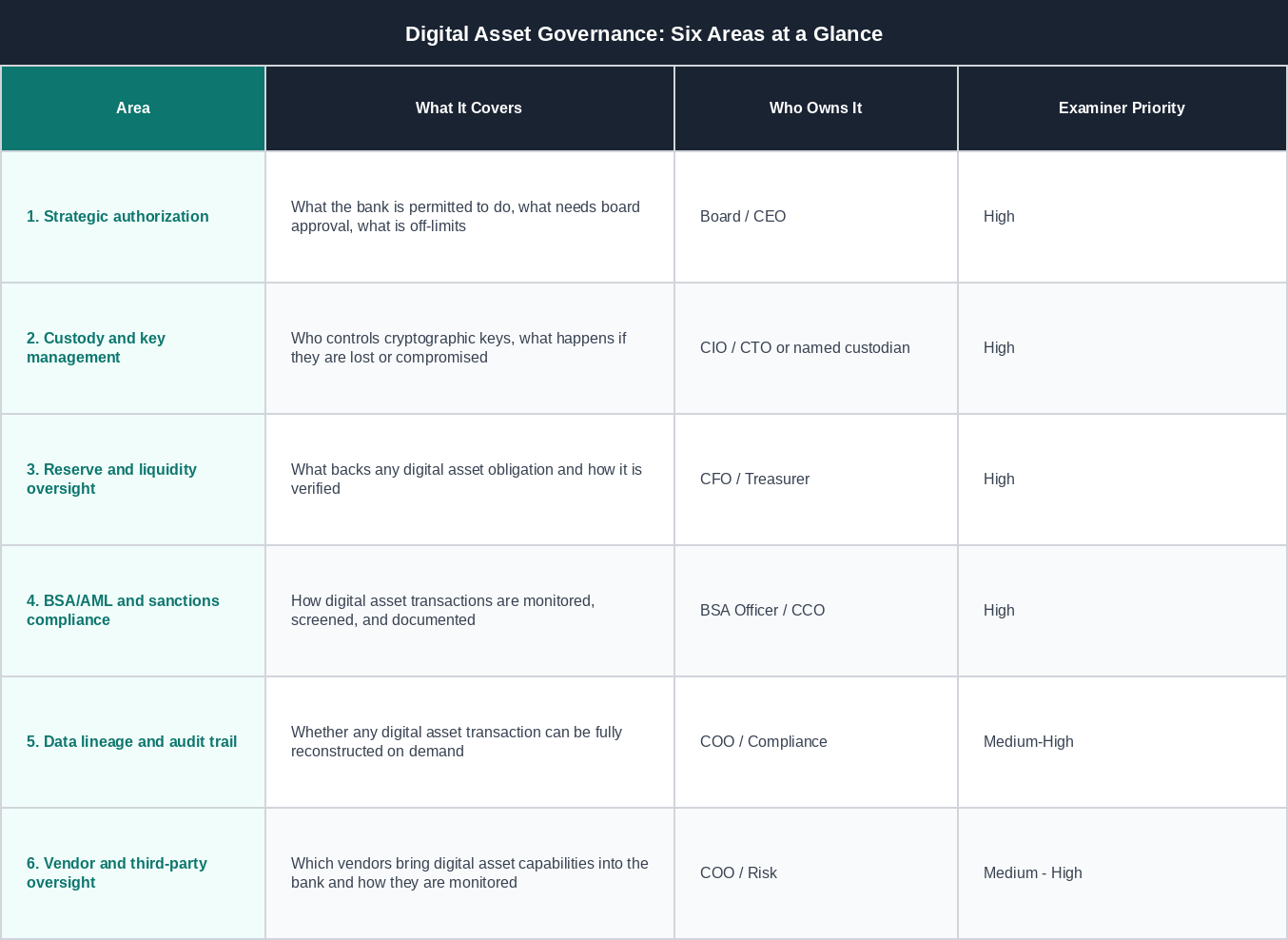The width and height of the screenshot is (1288, 940).
Task: Click the '2. Custody and key management' cell
Action: coord(133,348)
